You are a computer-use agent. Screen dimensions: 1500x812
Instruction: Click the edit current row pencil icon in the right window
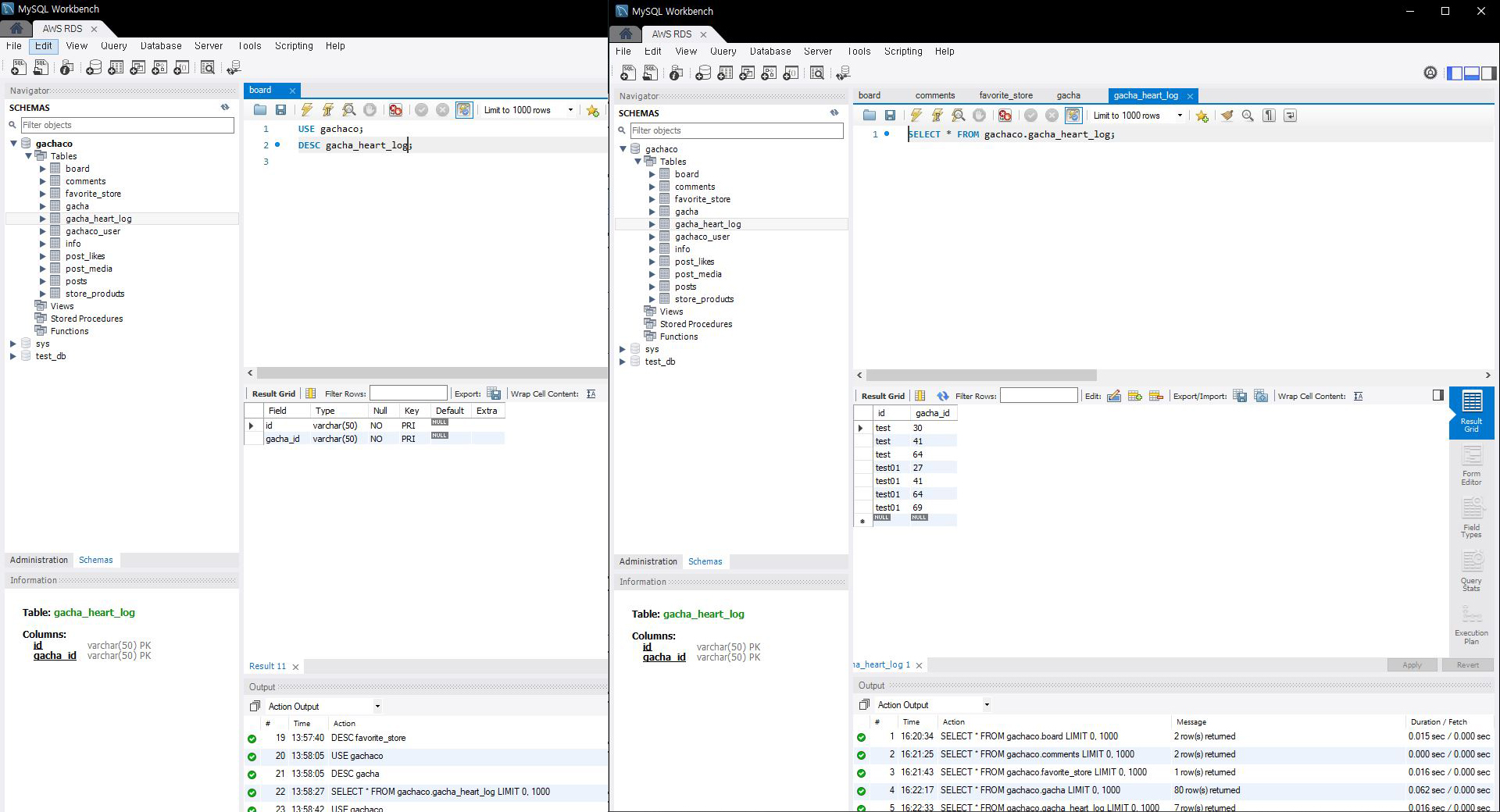[1114, 396]
